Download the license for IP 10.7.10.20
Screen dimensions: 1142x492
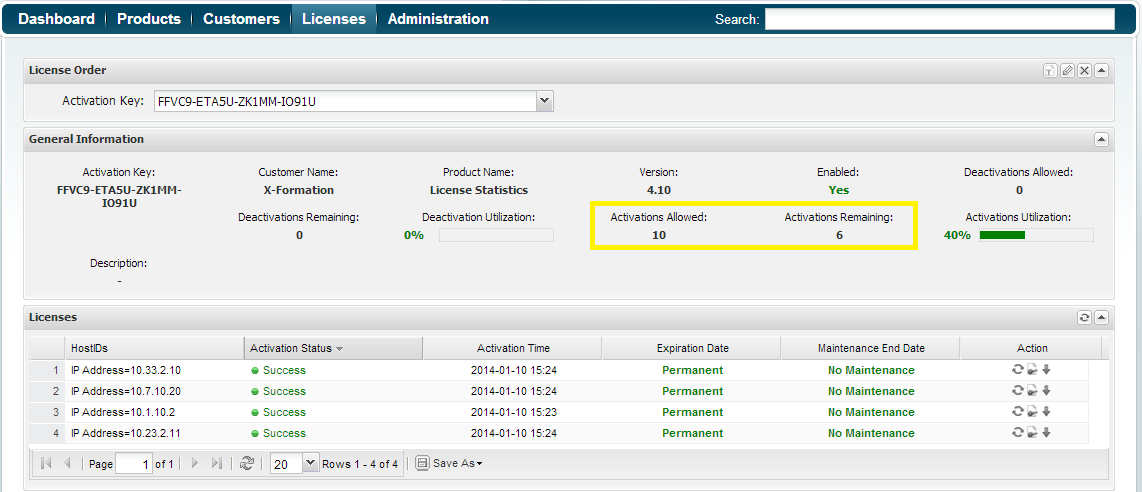[1047, 391]
